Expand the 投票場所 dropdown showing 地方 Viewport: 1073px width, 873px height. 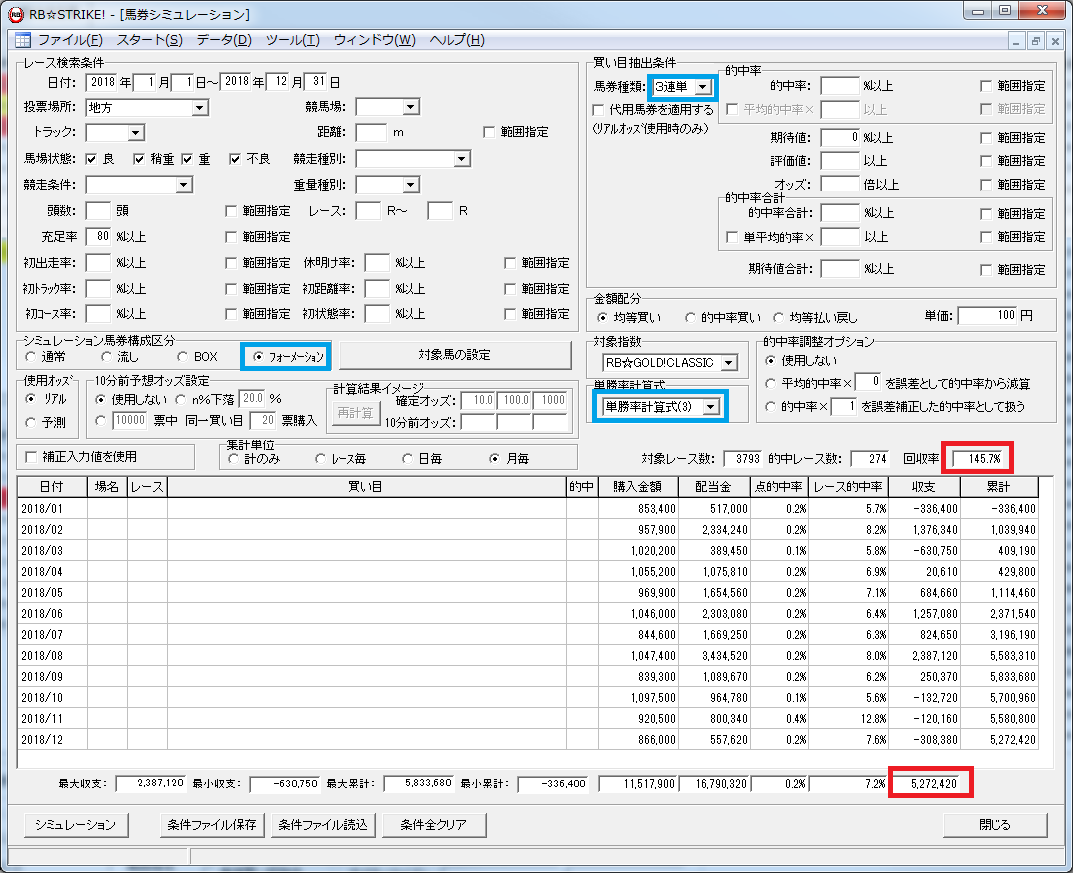coord(199,107)
